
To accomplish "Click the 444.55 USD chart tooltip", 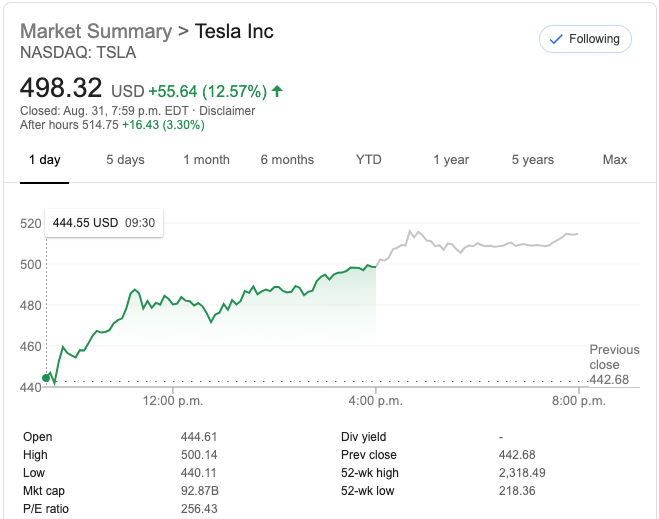I will 104,223.
